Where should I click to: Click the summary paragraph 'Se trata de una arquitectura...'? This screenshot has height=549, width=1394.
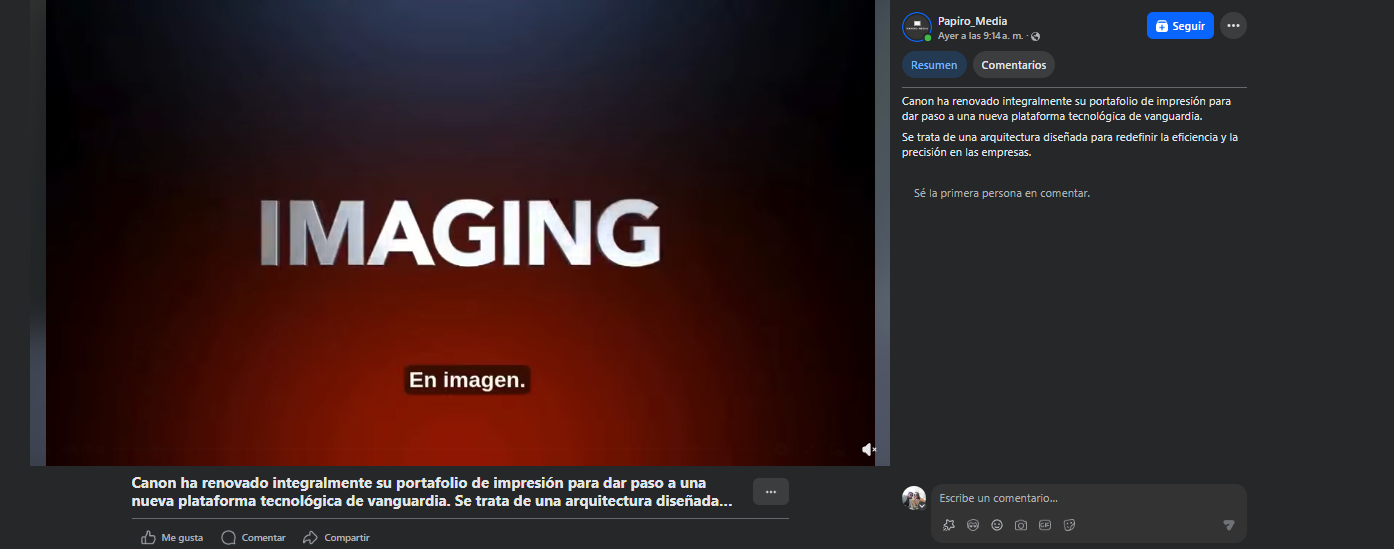pyautogui.click(x=1070, y=144)
